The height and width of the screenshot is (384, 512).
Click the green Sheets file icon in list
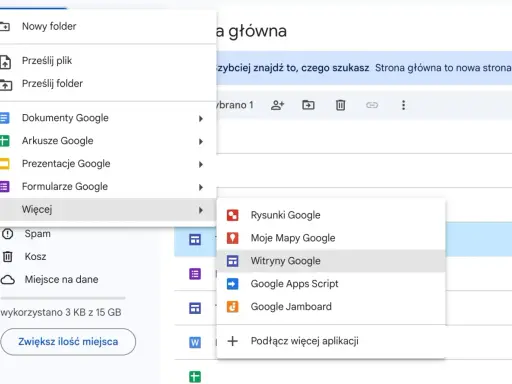coord(195,377)
